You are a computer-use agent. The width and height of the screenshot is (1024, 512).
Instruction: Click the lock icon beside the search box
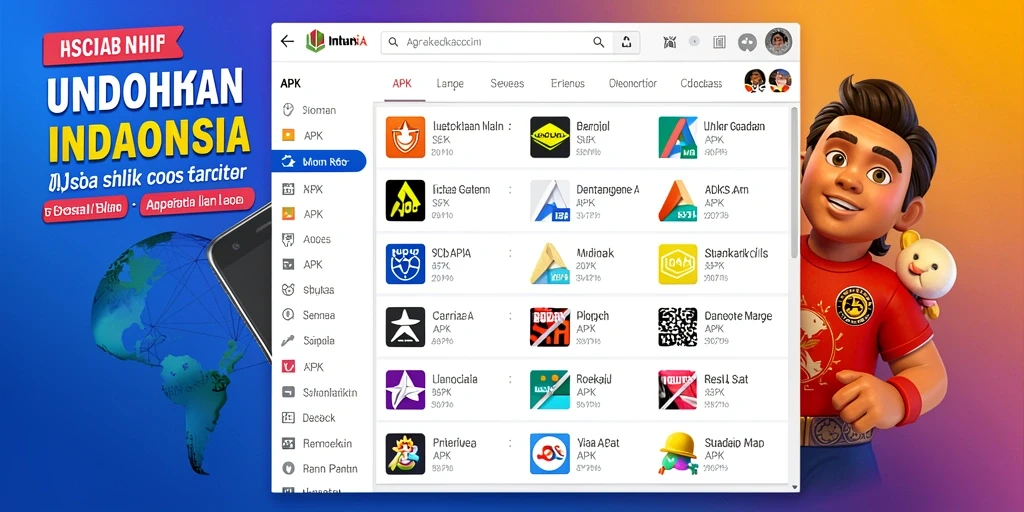pyautogui.click(x=626, y=42)
